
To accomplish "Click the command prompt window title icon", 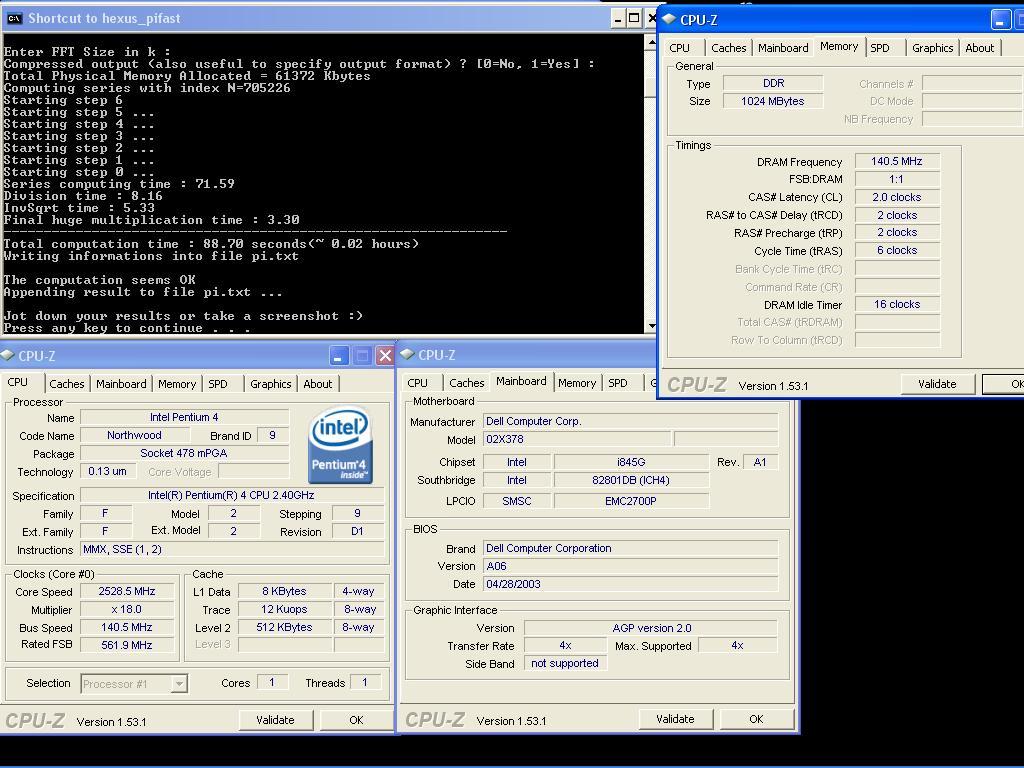I will pos(13,18).
